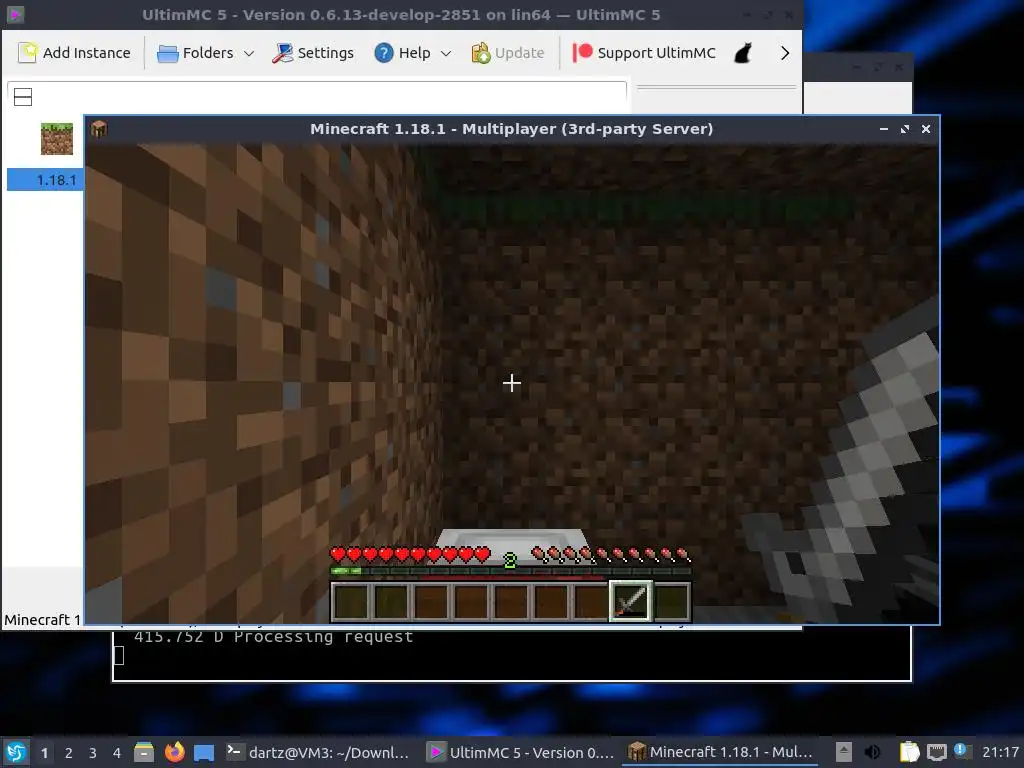Click the update notifier tray icon
The width and height of the screenshot is (1024, 768).
click(x=961, y=751)
